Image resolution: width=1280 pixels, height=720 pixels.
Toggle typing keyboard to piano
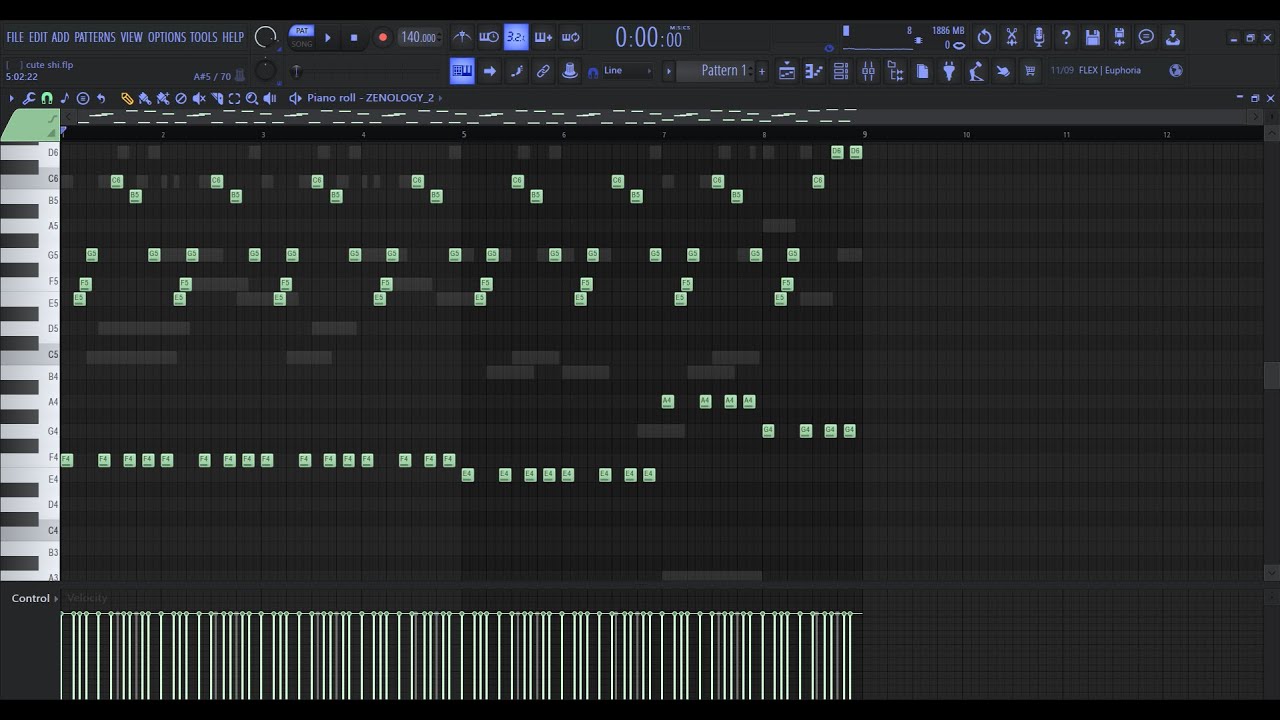(x=462, y=71)
